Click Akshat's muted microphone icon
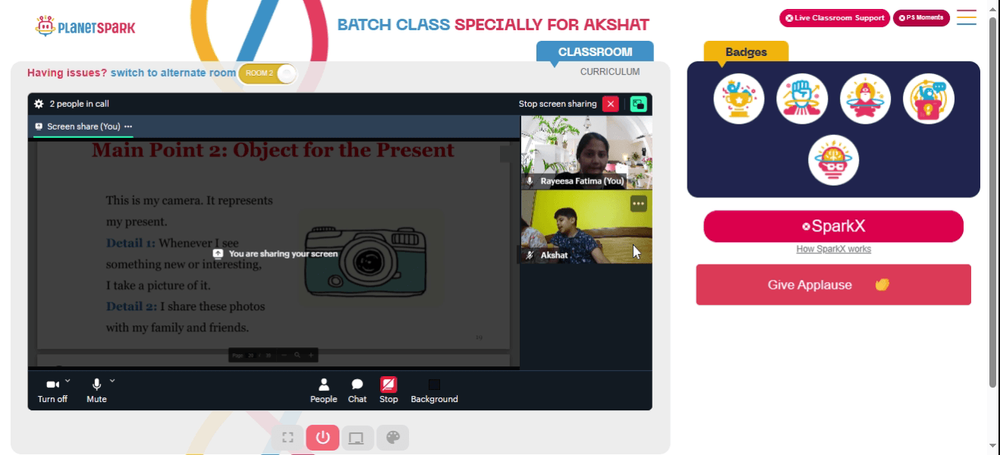 point(529,255)
